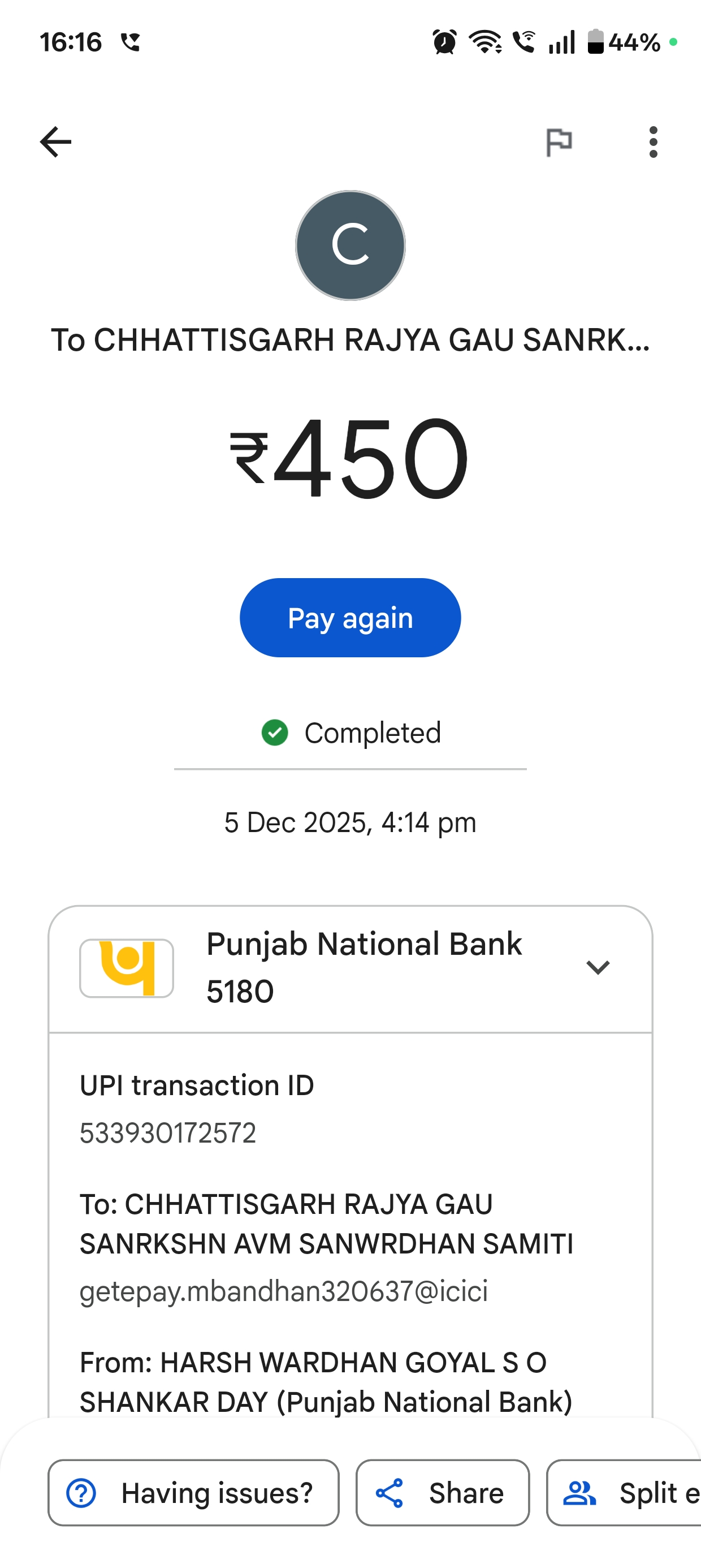Tap Punjab National Bank 5180 account row

(x=365, y=968)
